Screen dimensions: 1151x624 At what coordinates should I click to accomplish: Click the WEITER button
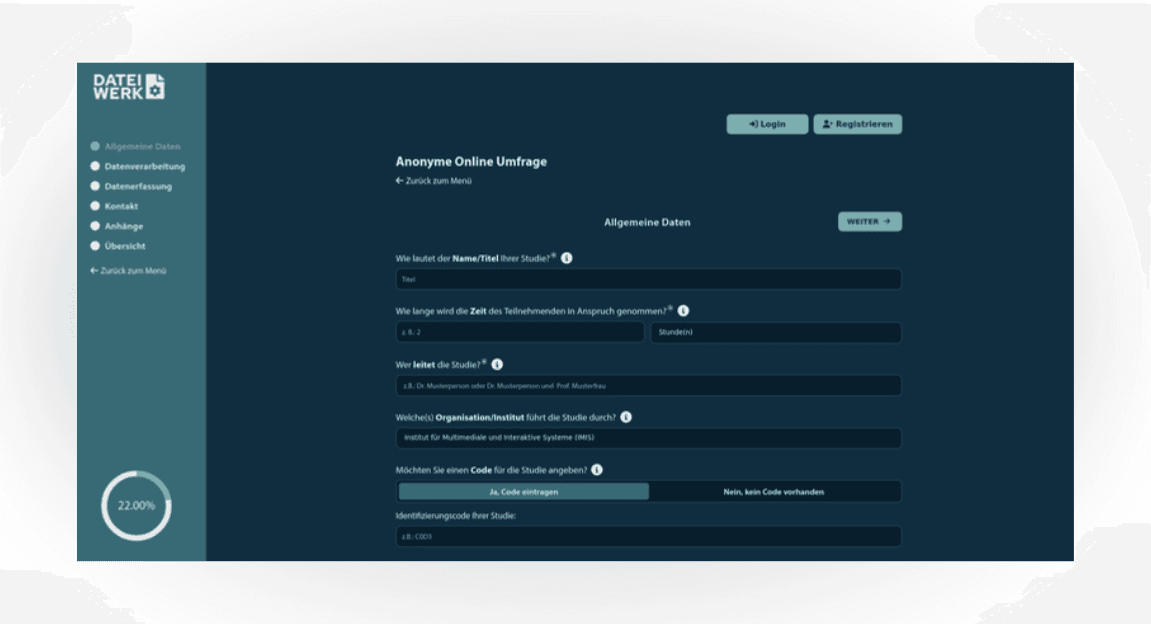(869, 222)
